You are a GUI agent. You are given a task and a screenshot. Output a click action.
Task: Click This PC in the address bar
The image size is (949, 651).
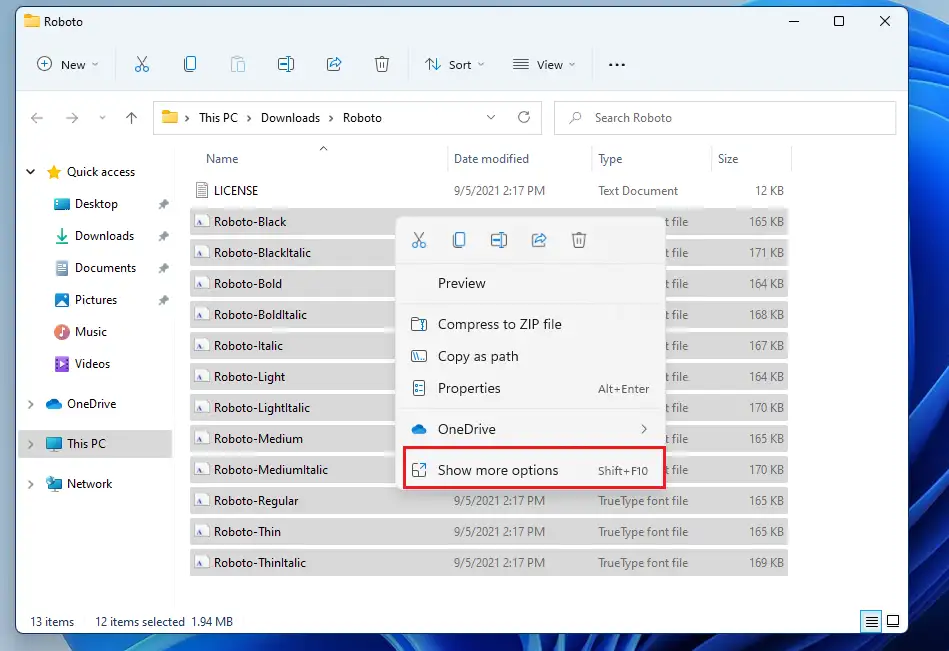click(x=218, y=118)
